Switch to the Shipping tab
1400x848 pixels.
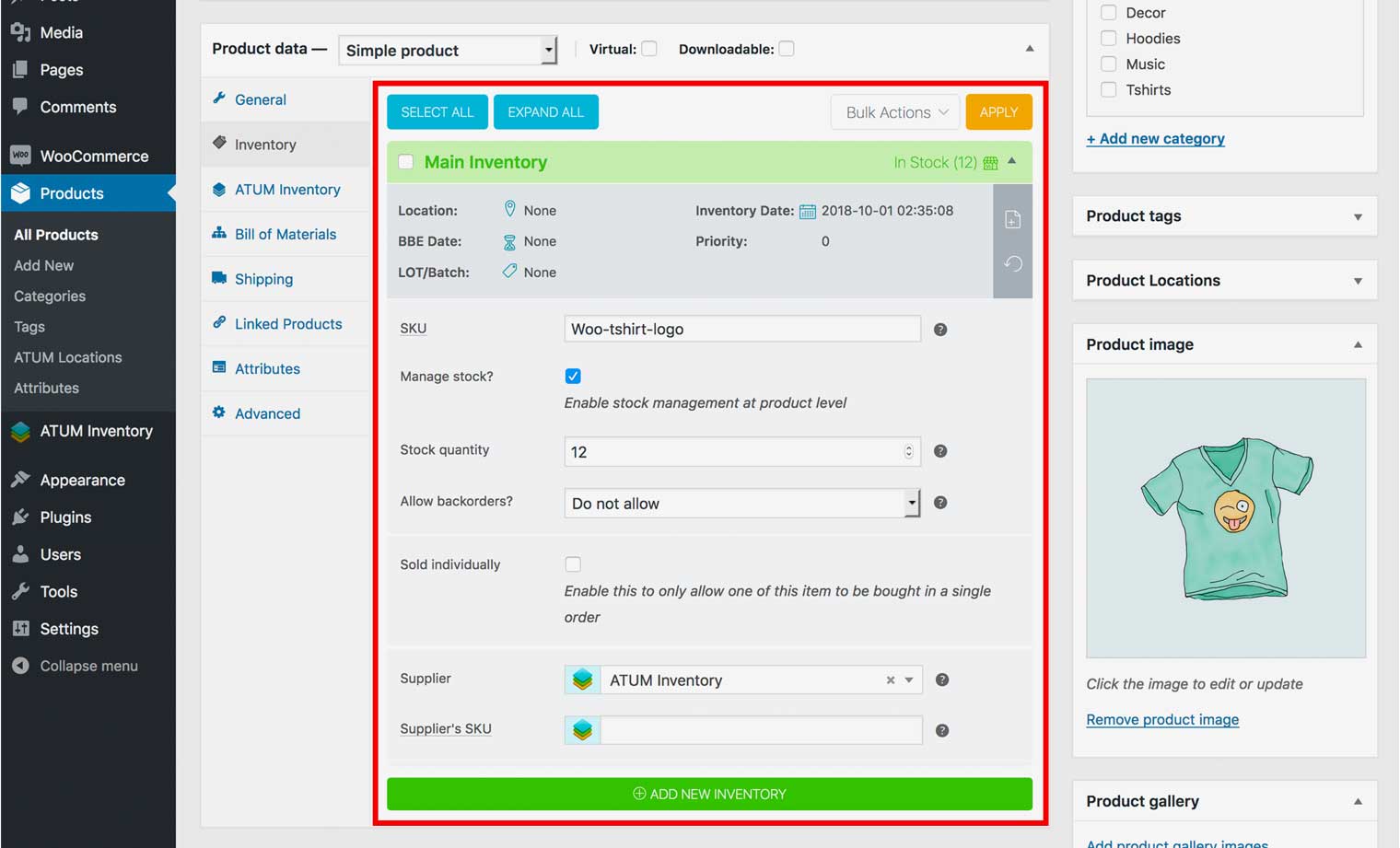[x=263, y=279]
